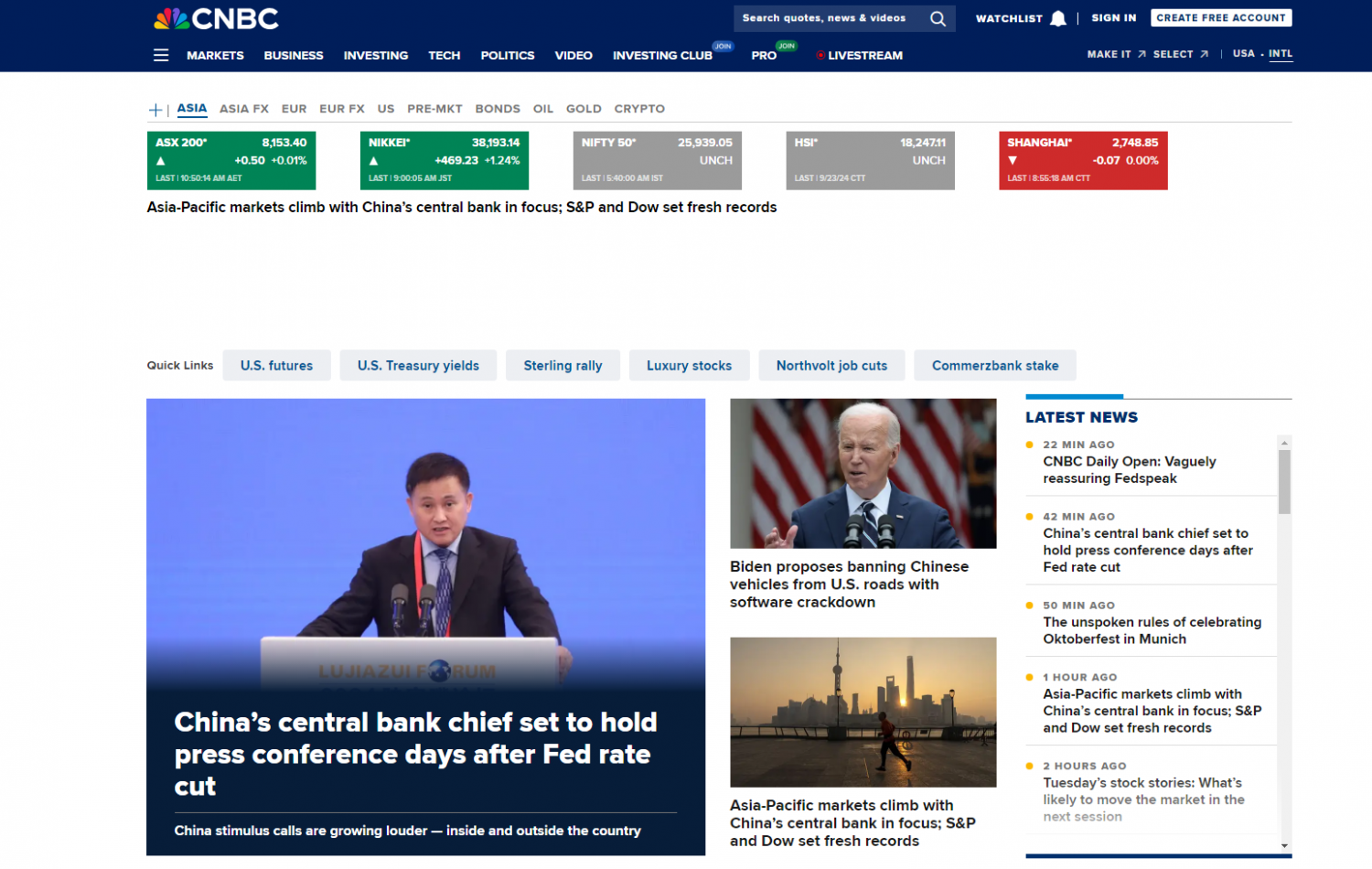
Task: Click the CNBC peacock logo
Action: point(216,18)
